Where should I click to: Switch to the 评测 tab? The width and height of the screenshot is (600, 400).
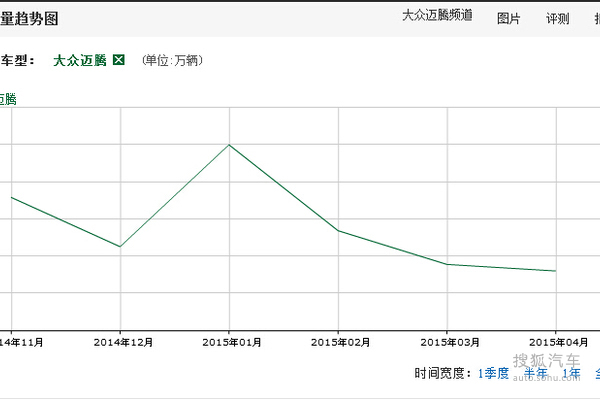557,18
